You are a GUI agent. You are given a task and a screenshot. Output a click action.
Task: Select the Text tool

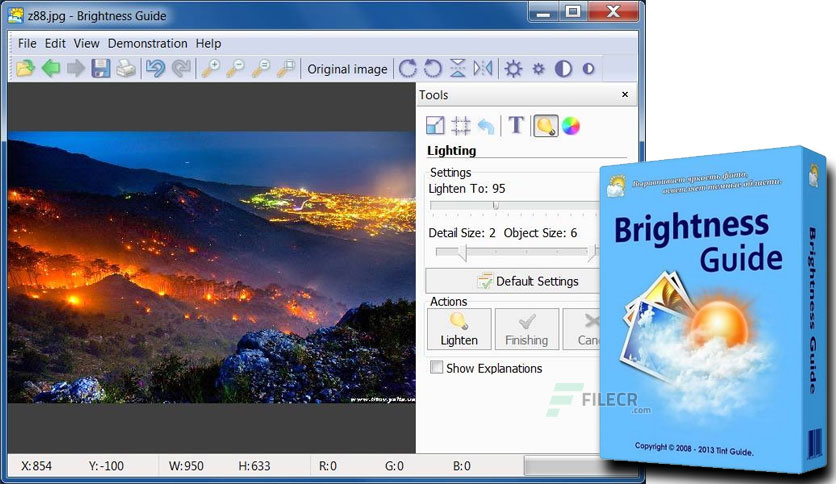tap(516, 126)
